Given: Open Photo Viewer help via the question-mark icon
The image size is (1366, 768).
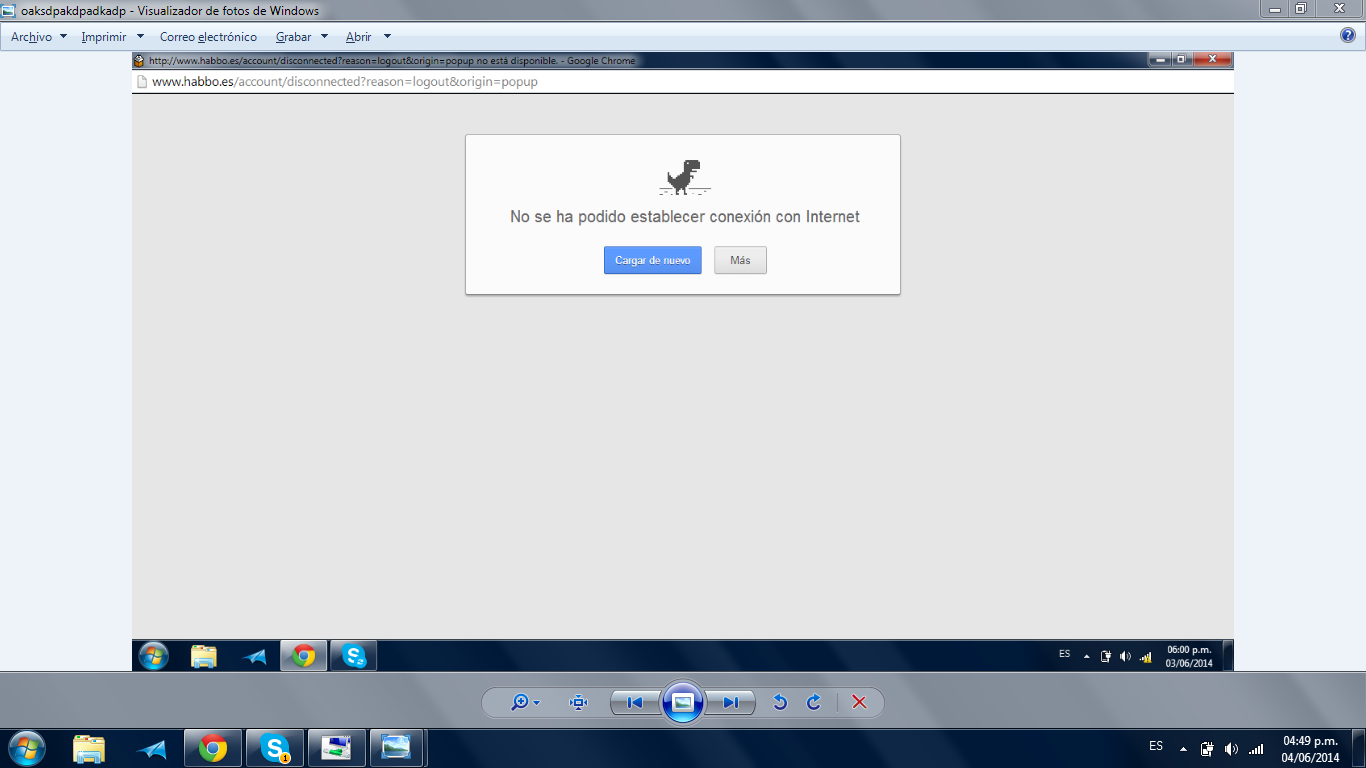Looking at the screenshot, I should 1348,36.
